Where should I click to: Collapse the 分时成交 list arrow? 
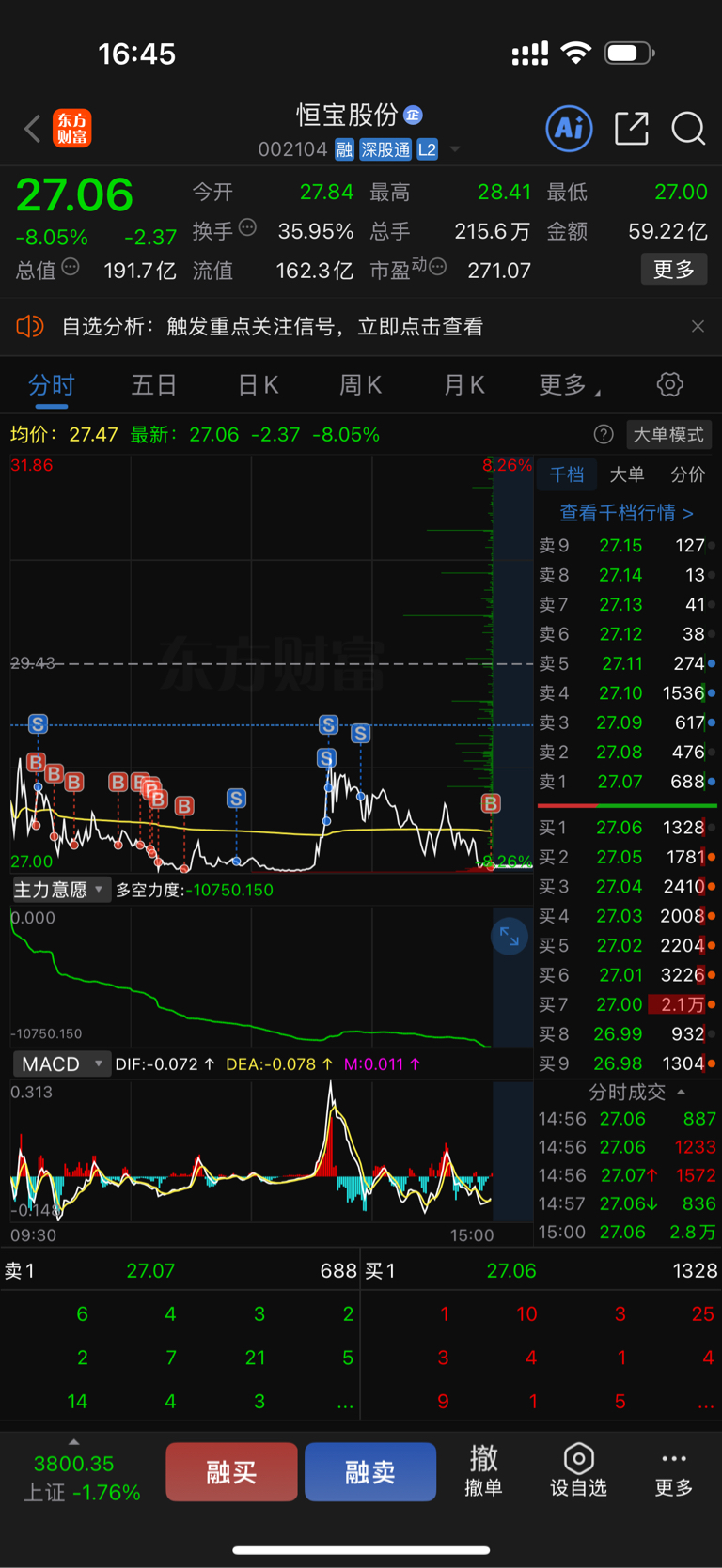click(681, 1092)
